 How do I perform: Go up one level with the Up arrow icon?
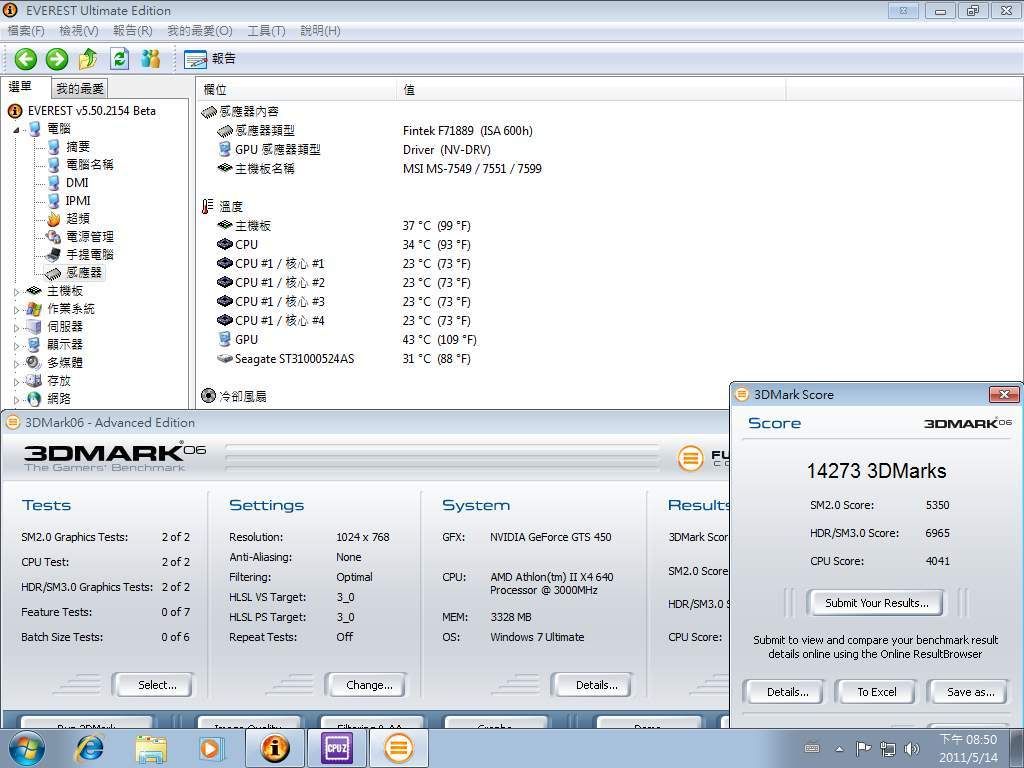(88, 59)
